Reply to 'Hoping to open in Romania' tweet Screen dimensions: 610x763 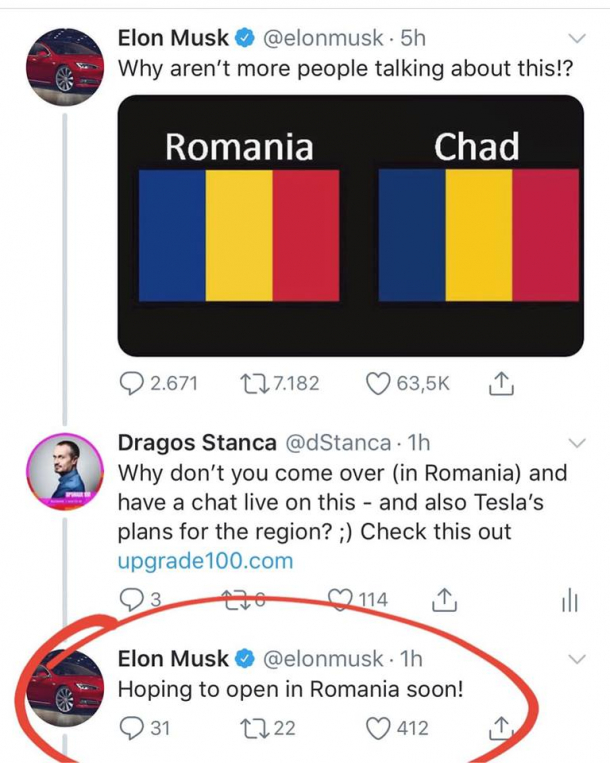point(131,728)
